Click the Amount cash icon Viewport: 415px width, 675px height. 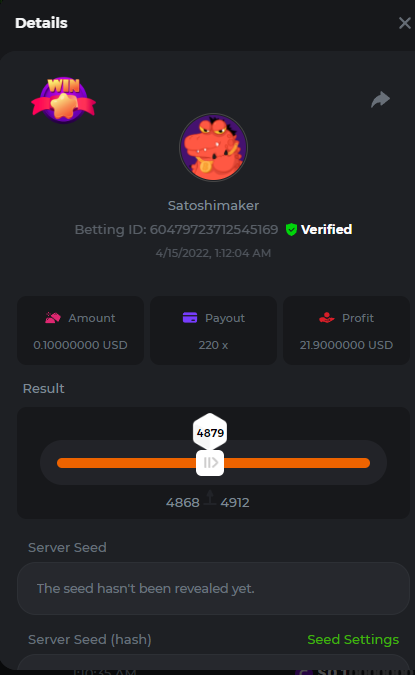[53, 318]
